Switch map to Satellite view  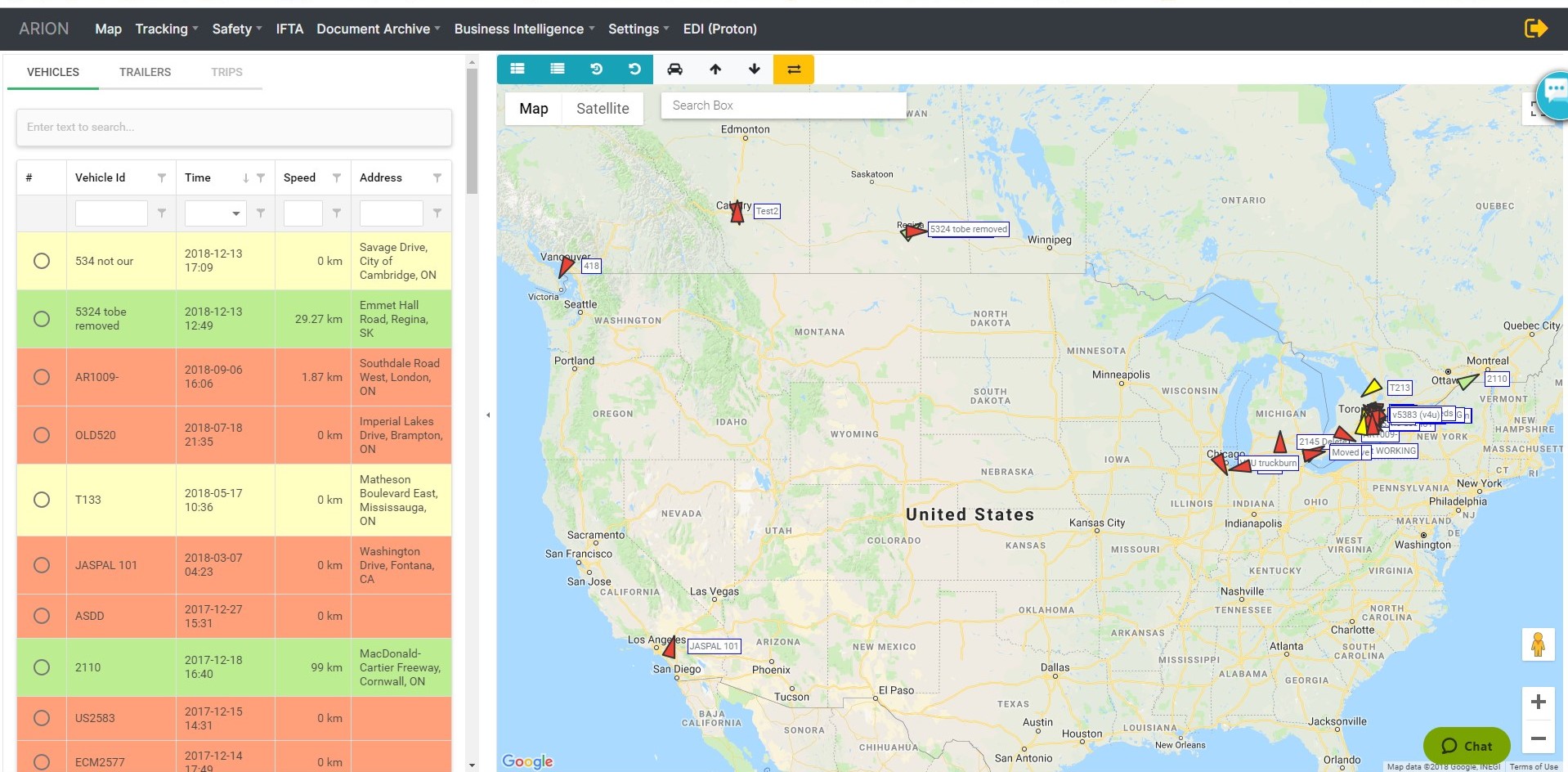pyautogui.click(x=603, y=108)
